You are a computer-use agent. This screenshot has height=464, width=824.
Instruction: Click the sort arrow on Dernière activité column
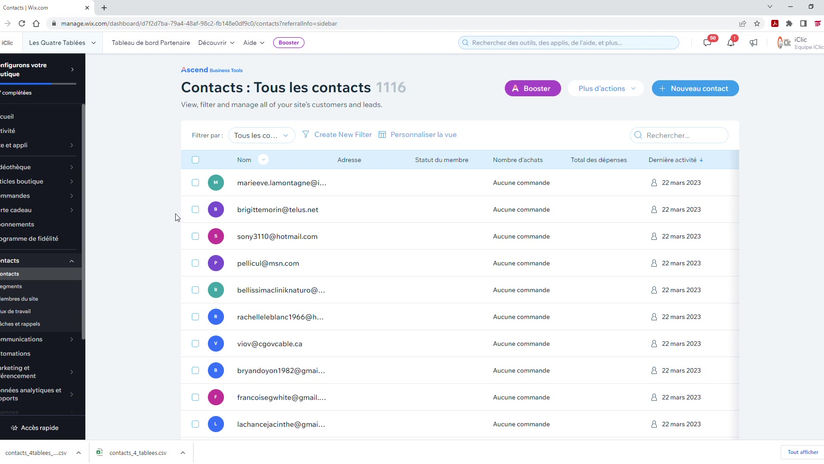701,160
